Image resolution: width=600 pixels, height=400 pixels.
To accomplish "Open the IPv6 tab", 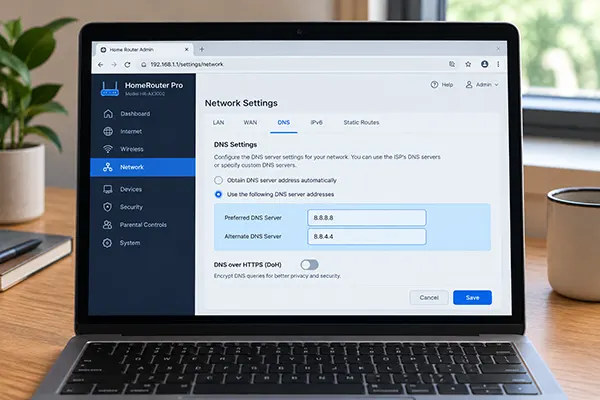I will click(x=316, y=122).
